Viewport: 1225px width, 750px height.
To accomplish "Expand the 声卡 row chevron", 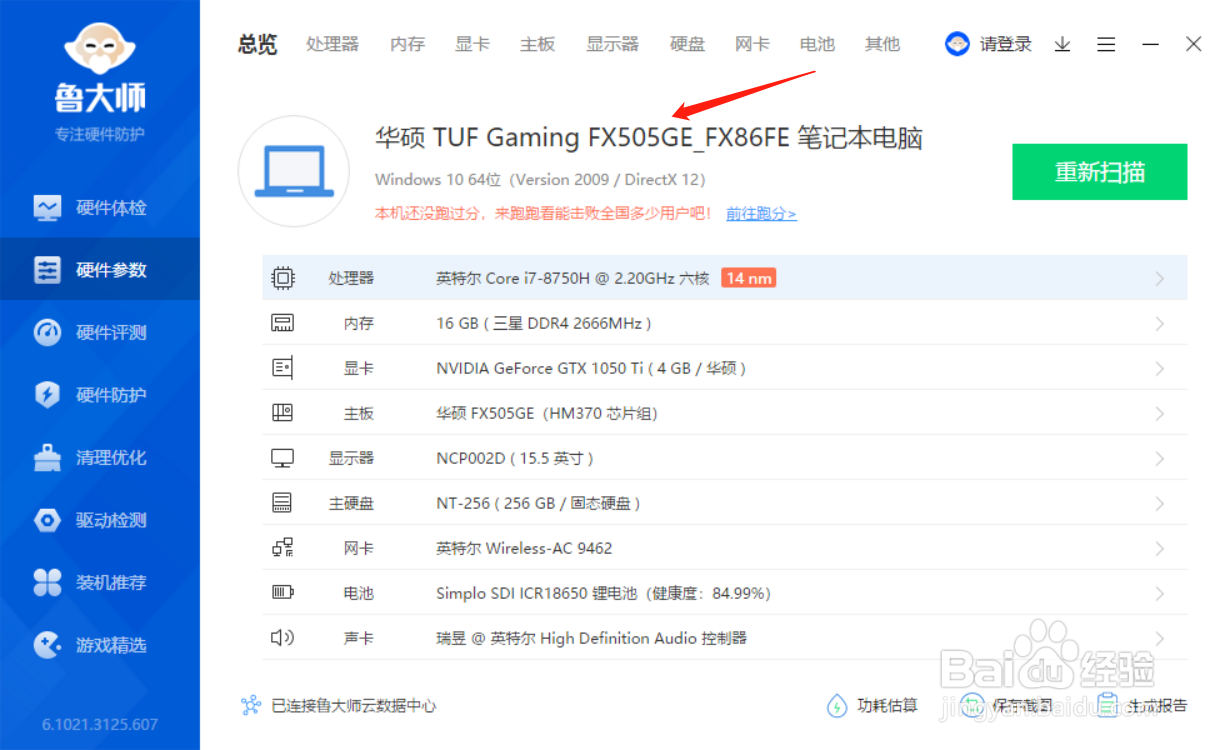I will click(1160, 638).
